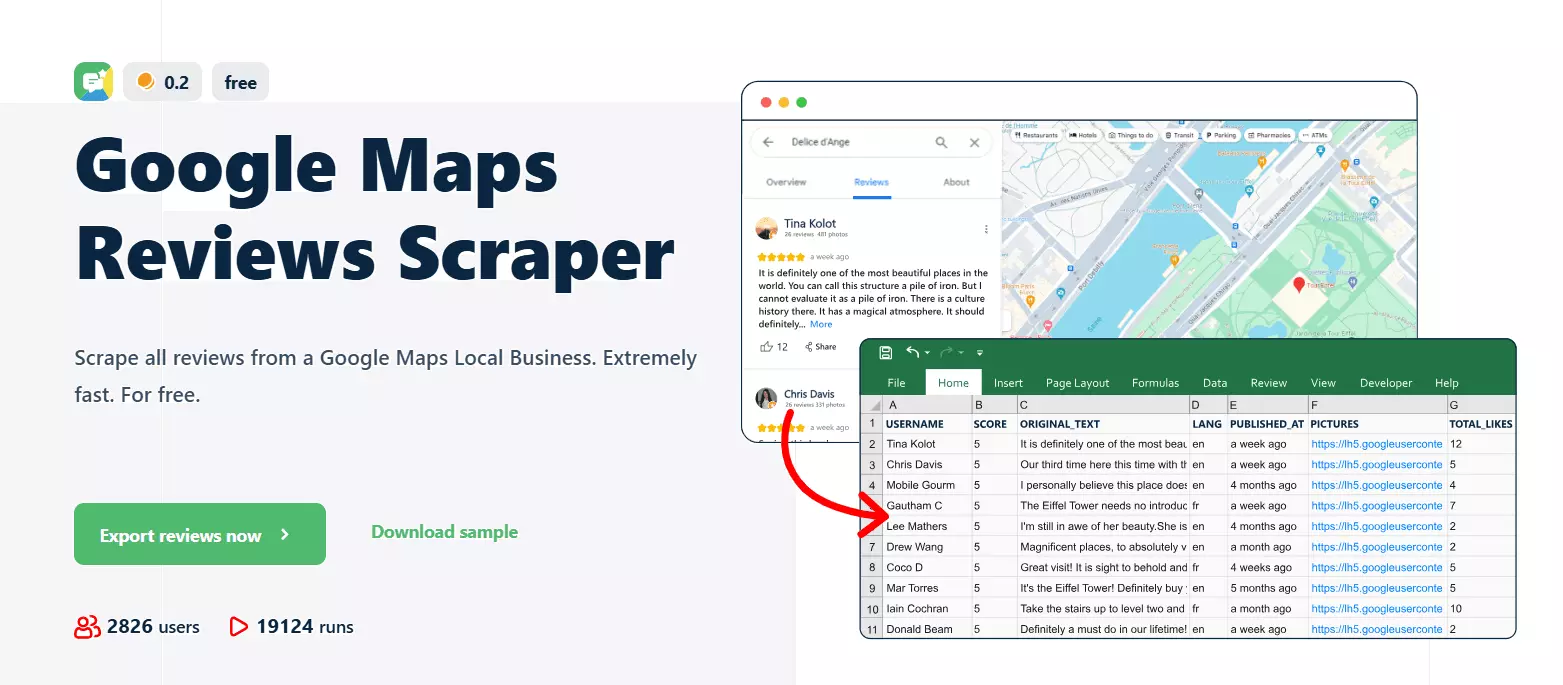Switch to the Formulas ribbon tab
The width and height of the screenshot is (1563, 685).
[x=1155, y=382]
